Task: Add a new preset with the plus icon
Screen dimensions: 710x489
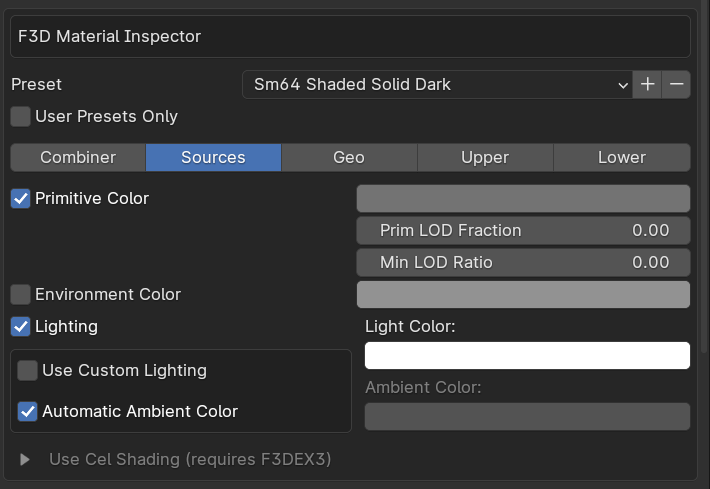Action: coord(647,84)
